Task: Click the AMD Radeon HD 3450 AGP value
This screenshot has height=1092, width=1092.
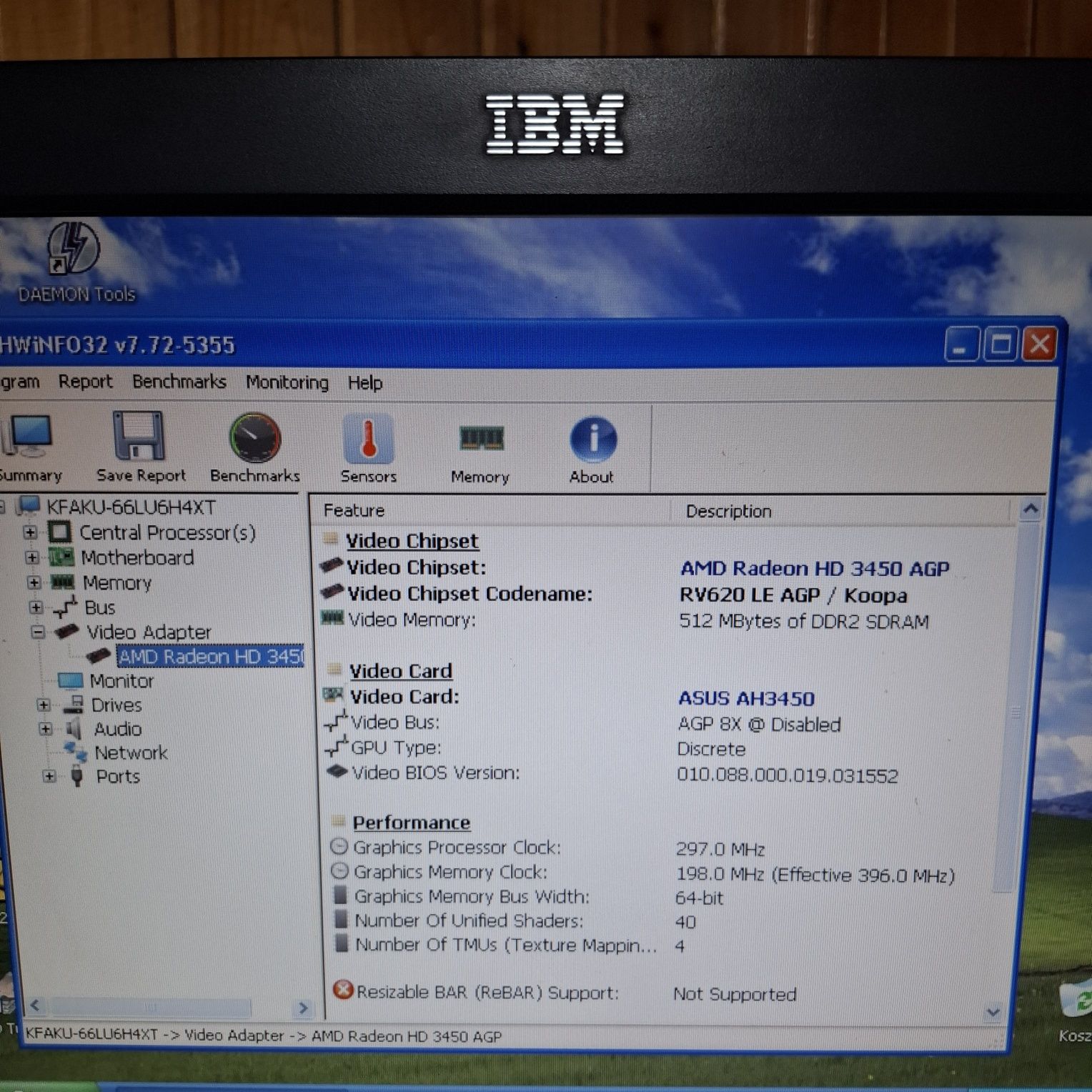Action: pos(815,568)
